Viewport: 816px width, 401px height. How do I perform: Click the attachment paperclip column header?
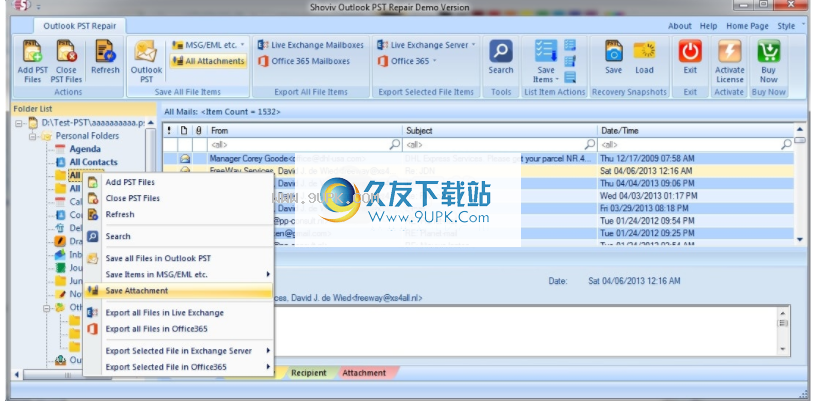(x=199, y=131)
